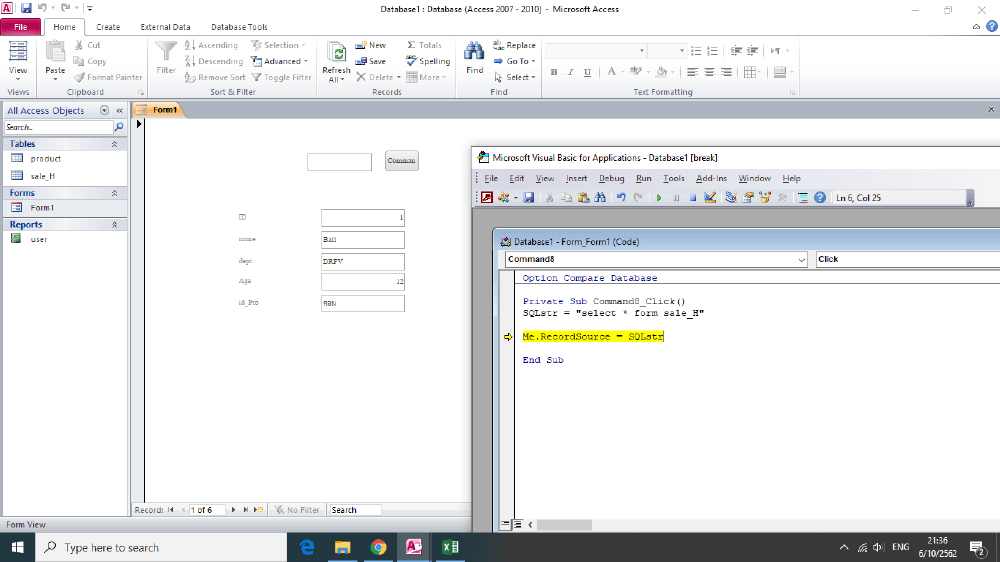
Task: Click the horizontal scrollbar in code window
Action: (564, 524)
